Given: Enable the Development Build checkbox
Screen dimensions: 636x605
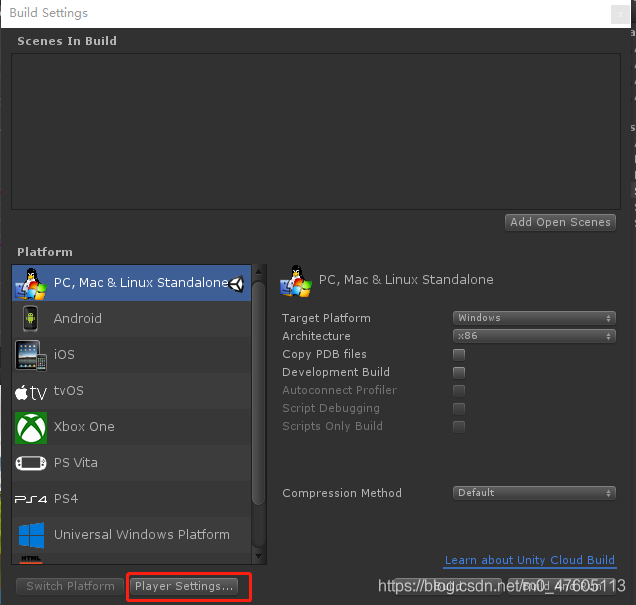Looking at the screenshot, I should coord(459,372).
